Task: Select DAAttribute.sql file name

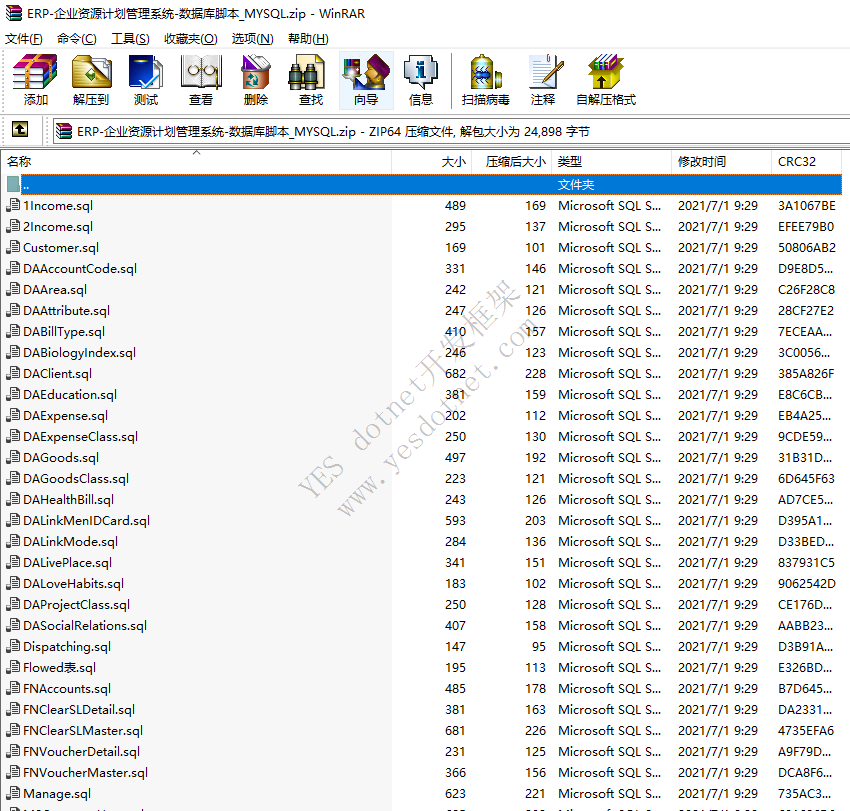Action: (x=66, y=311)
